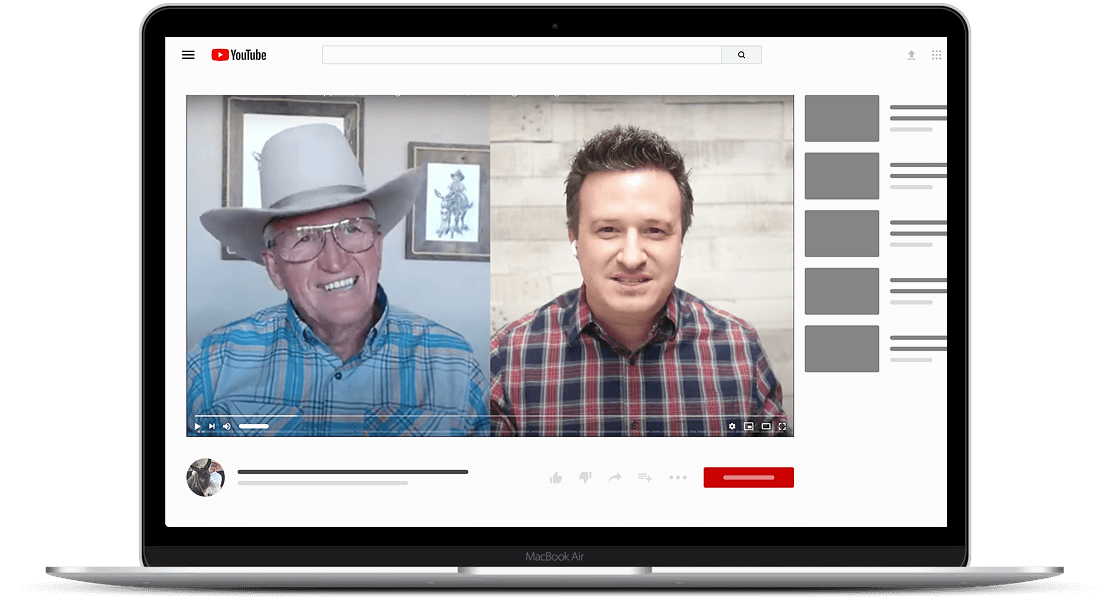Viewport: 1110px width, 598px height.
Task: Click the red subscribe button
Action: click(748, 478)
